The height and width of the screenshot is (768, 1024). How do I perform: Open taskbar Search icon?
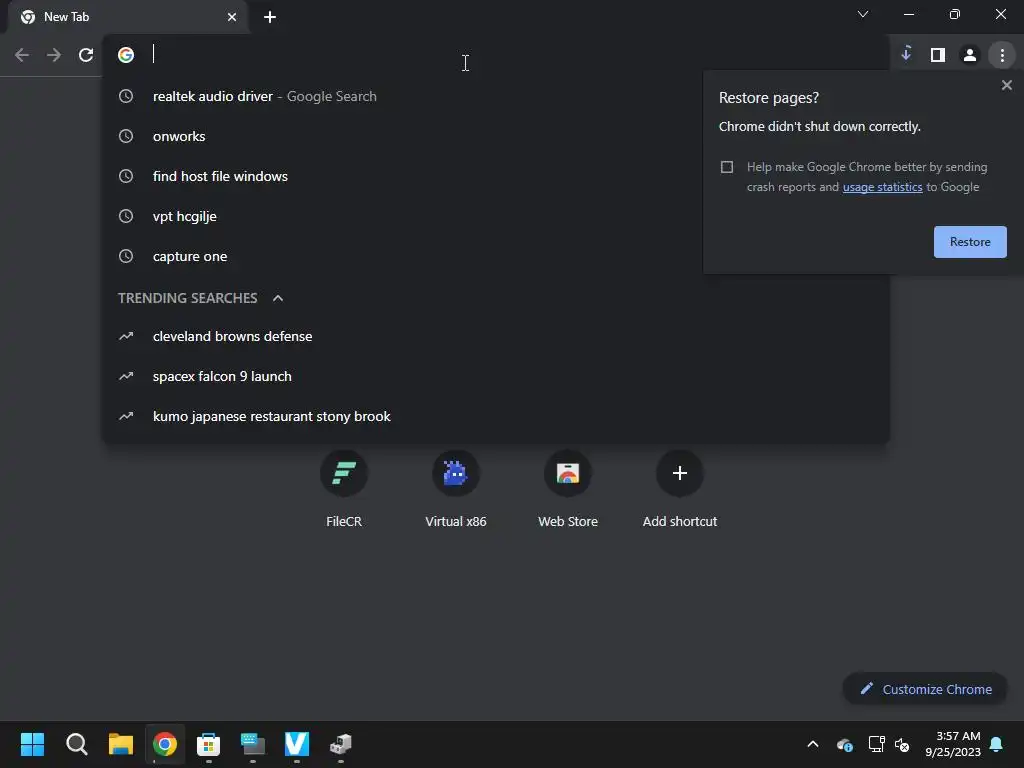(x=76, y=744)
